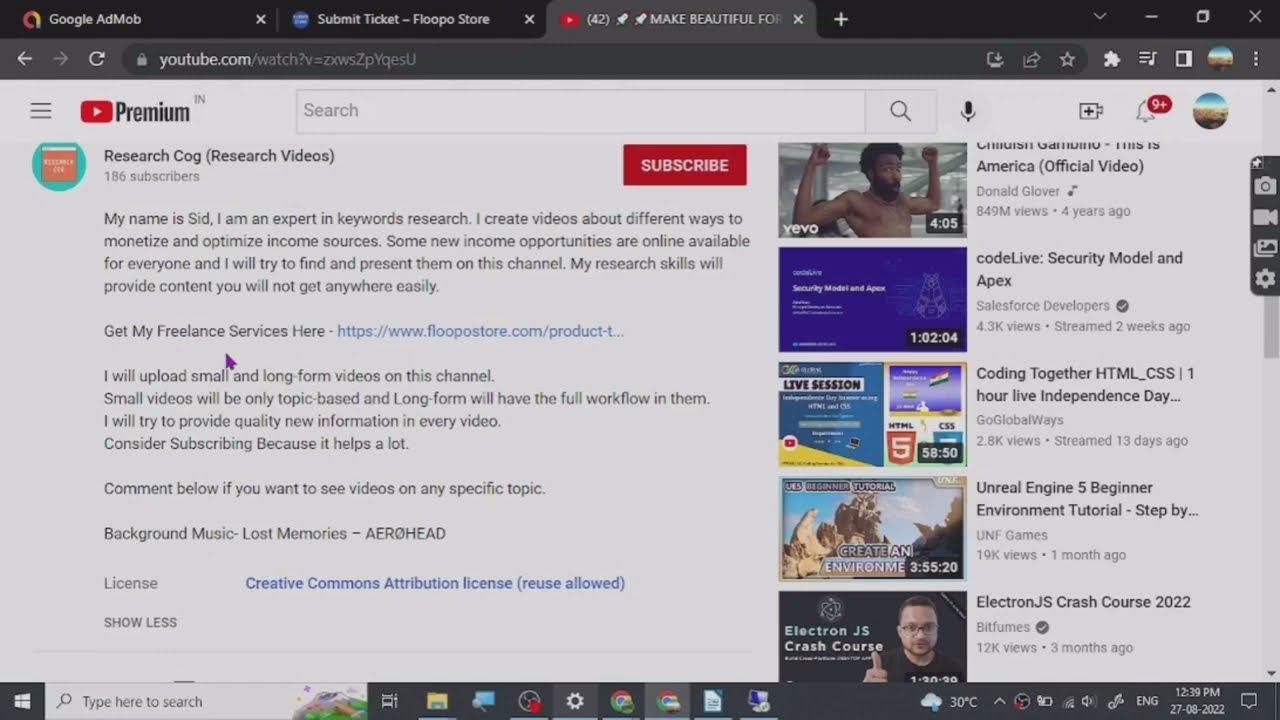Open media controls icon in Chrome toolbar
The height and width of the screenshot is (720, 1280).
(x=1147, y=59)
